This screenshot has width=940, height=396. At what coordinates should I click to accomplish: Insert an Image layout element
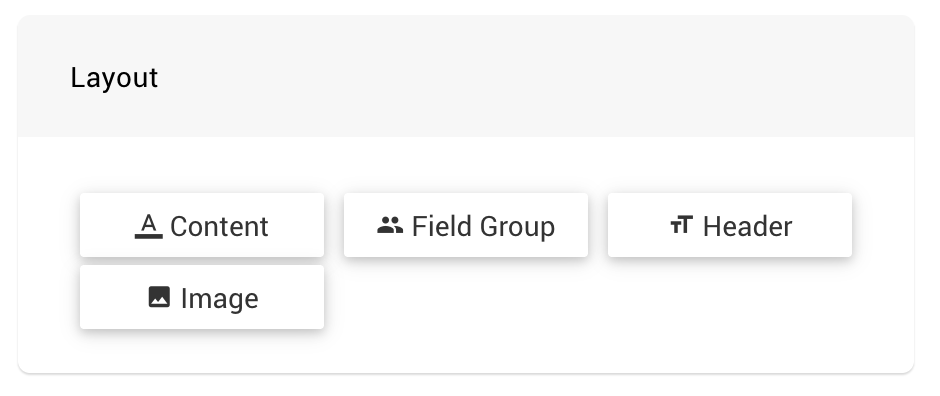coord(202,297)
